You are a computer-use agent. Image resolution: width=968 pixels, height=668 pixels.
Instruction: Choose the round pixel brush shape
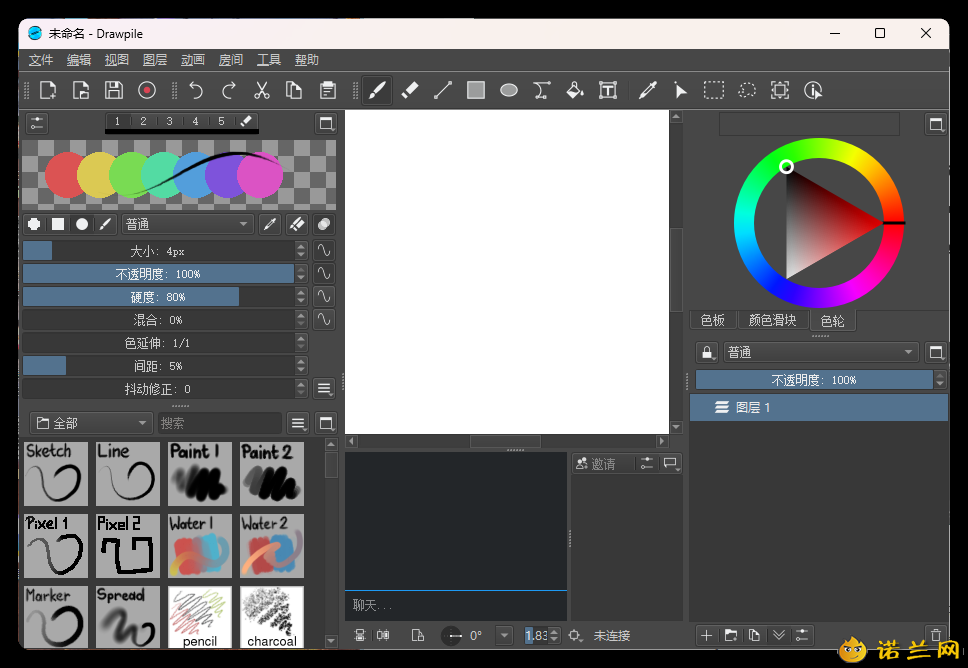click(35, 224)
